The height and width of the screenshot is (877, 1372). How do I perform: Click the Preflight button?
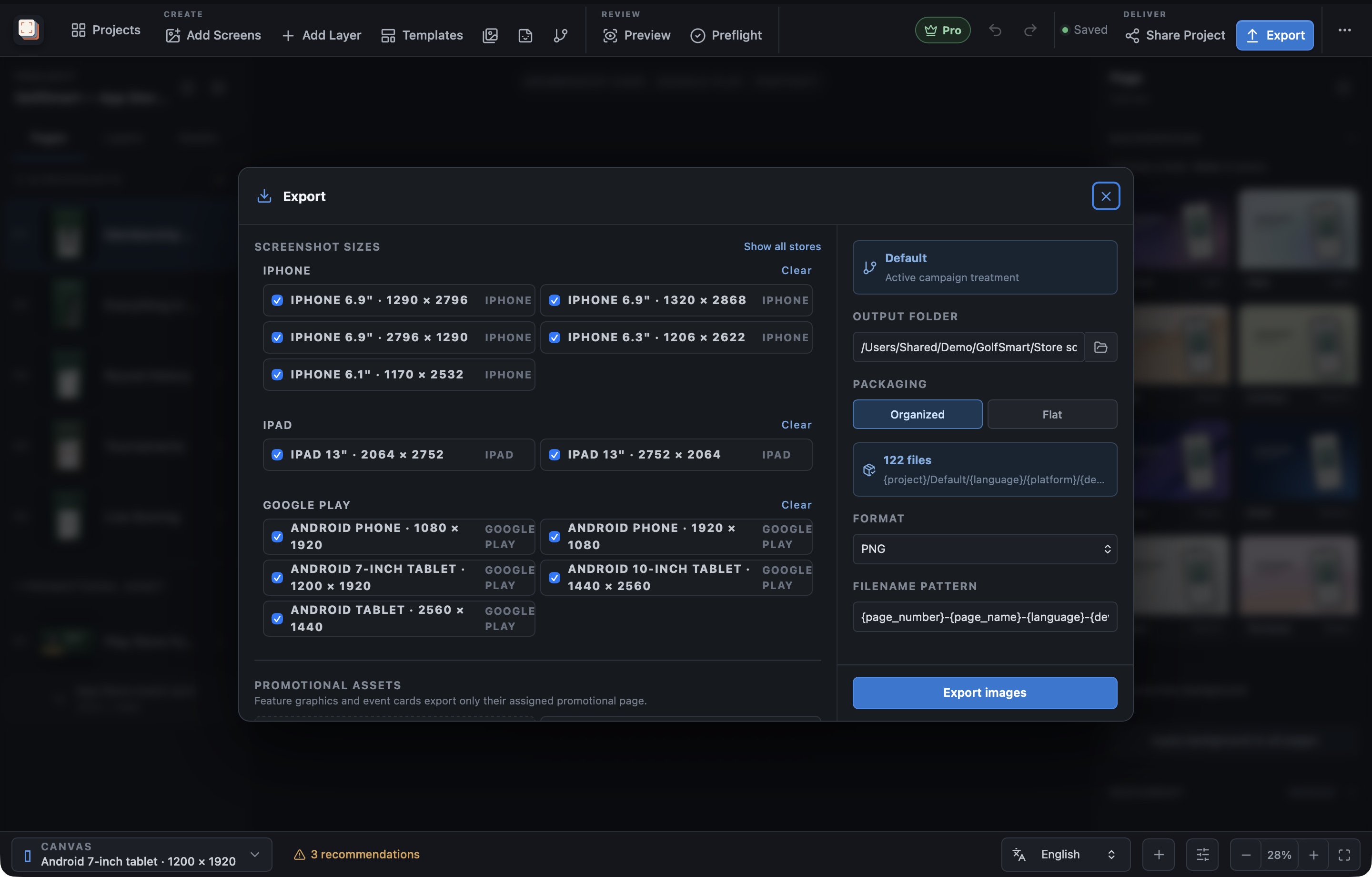[726, 35]
